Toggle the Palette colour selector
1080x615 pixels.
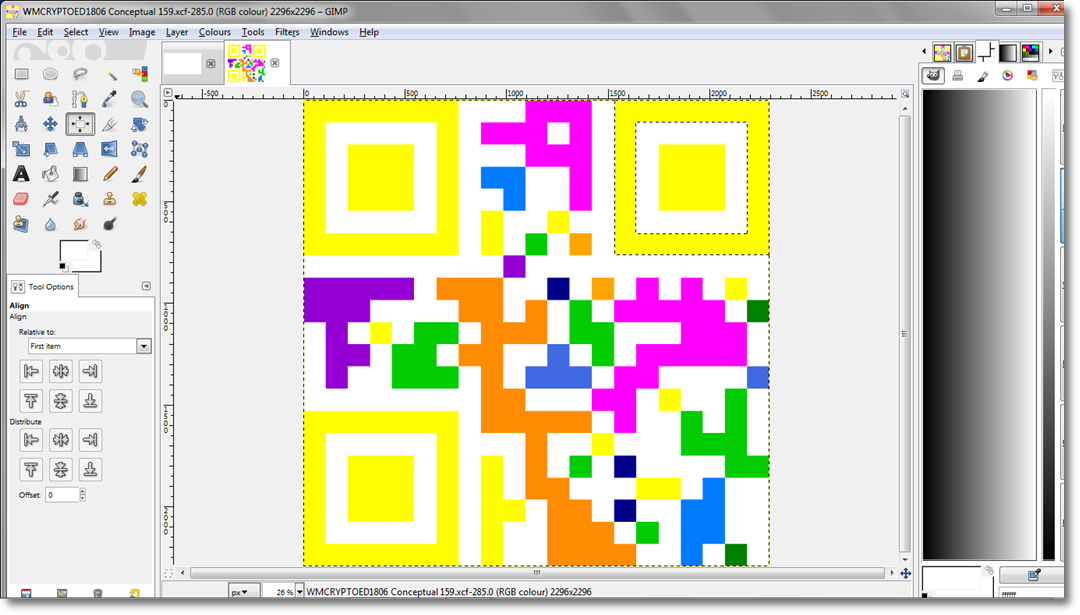1032,76
